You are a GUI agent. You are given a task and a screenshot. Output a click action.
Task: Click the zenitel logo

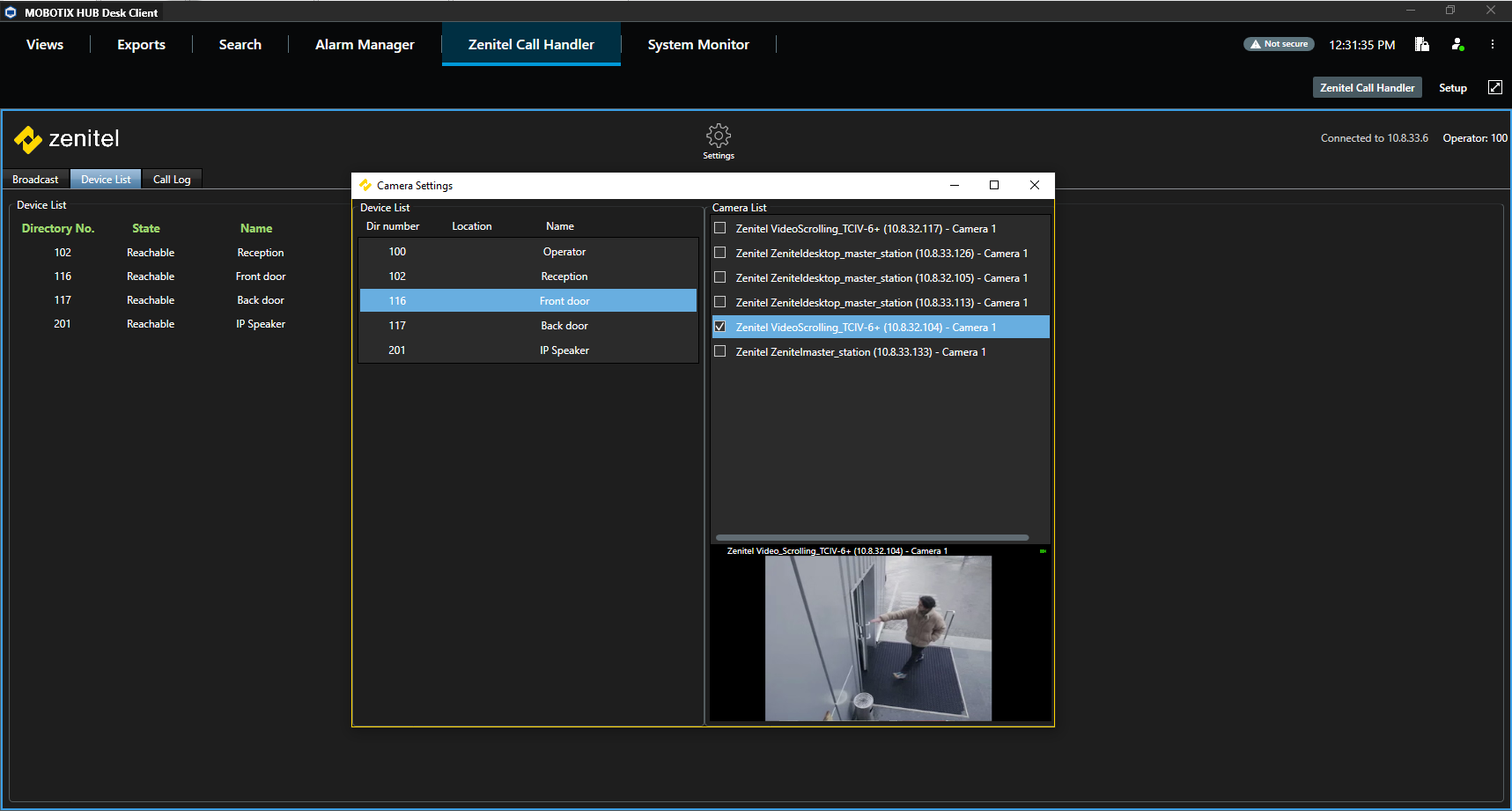pos(67,139)
